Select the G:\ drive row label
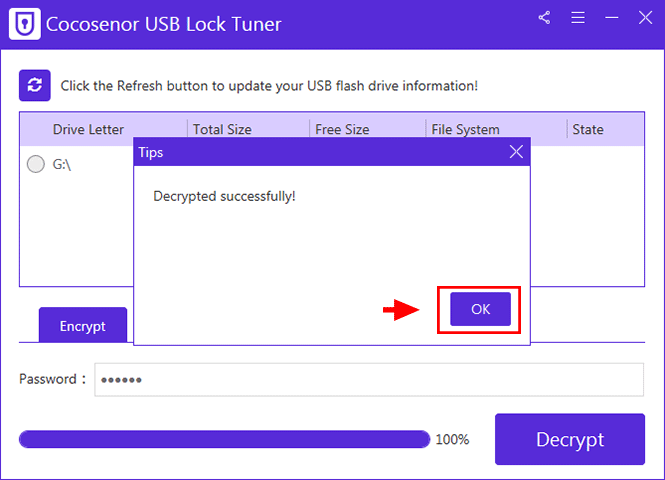The width and height of the screenshot is (665, 480). (61, 164)
